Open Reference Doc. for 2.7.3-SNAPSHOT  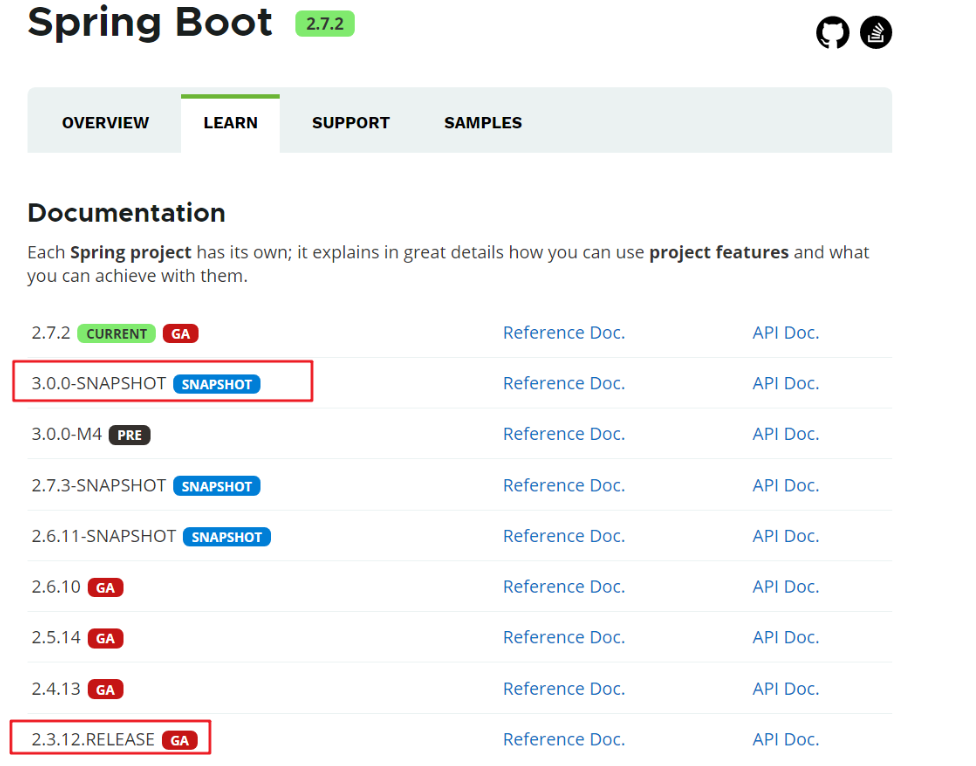(x=564, y=485)
